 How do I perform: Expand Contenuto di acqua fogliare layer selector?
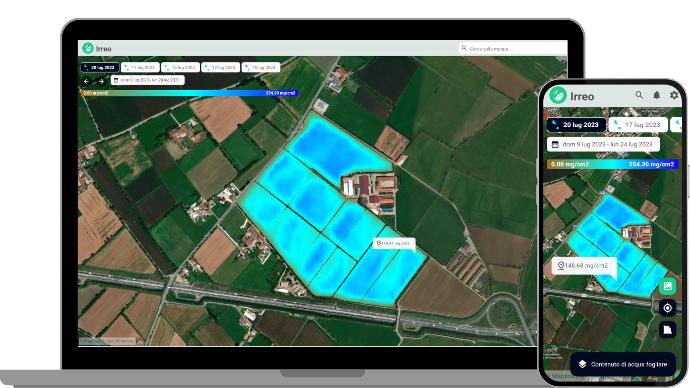tap(623, 364)
